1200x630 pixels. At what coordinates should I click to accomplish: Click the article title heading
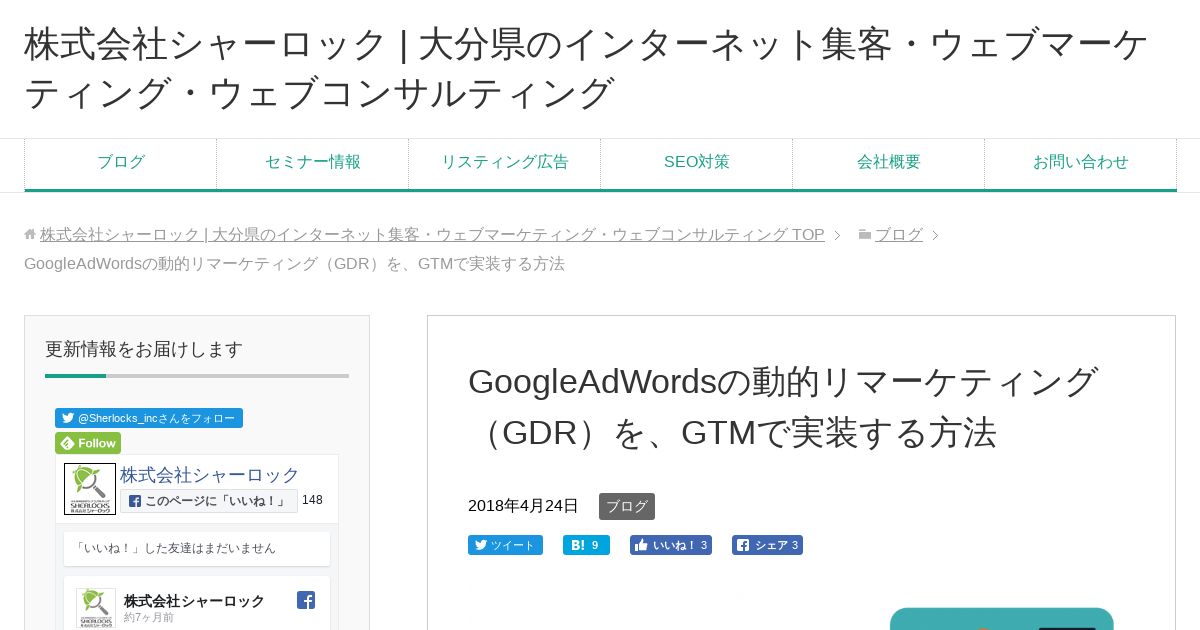tap(783, 407)
